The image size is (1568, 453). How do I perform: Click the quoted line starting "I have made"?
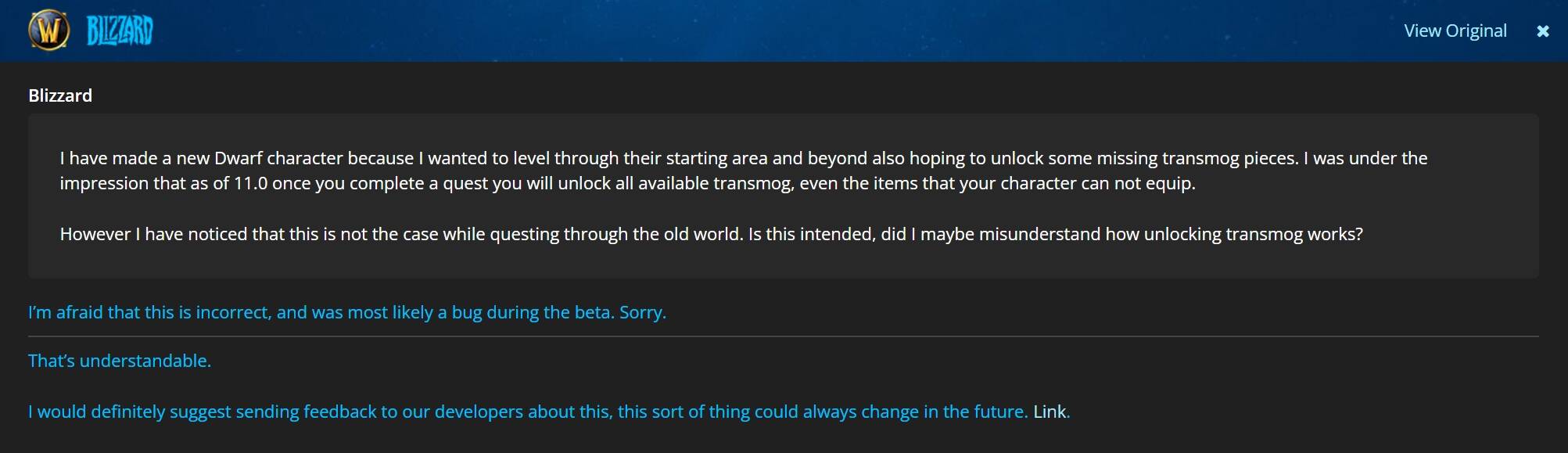pyautogui.click(x=743, y=158)
